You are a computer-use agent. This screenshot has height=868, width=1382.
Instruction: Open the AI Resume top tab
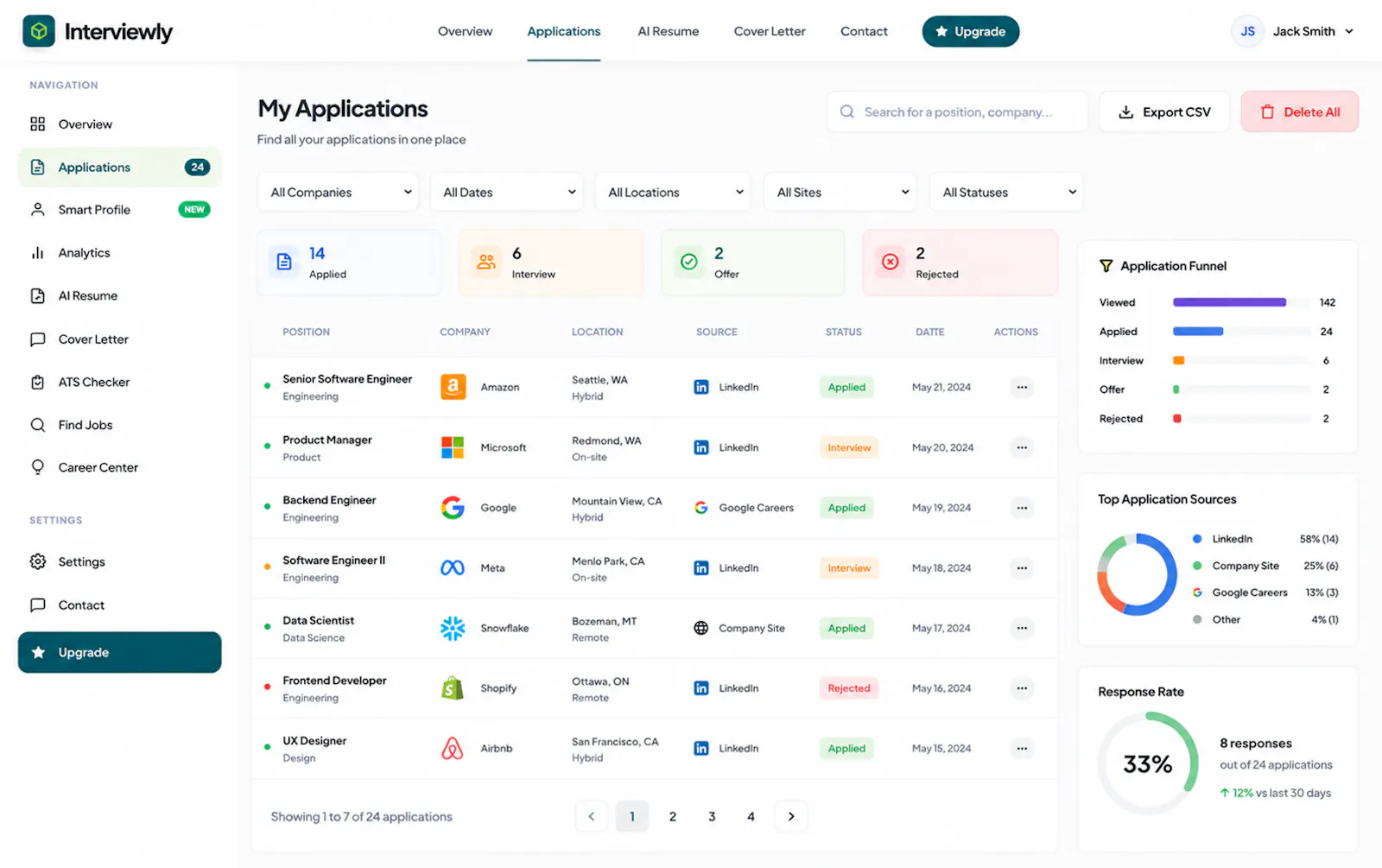(x=669, y=31)
